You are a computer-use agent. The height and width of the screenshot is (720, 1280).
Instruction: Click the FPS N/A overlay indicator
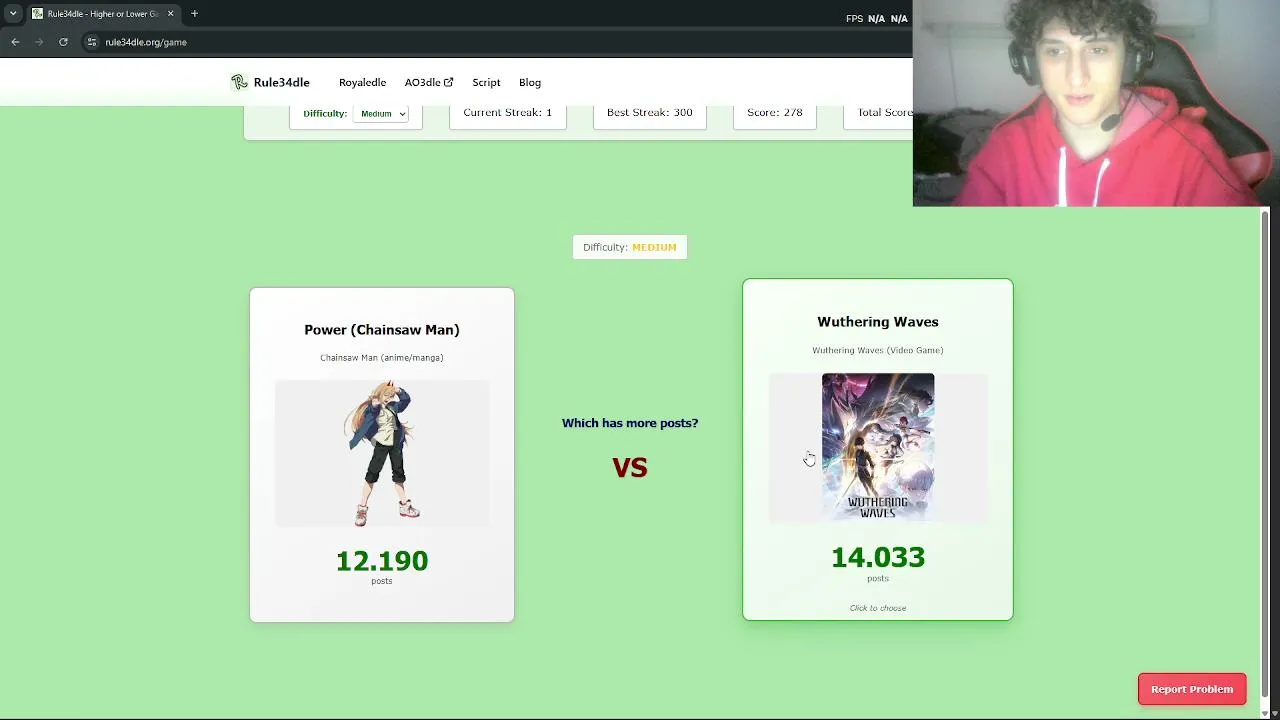(x=877, y=18)
